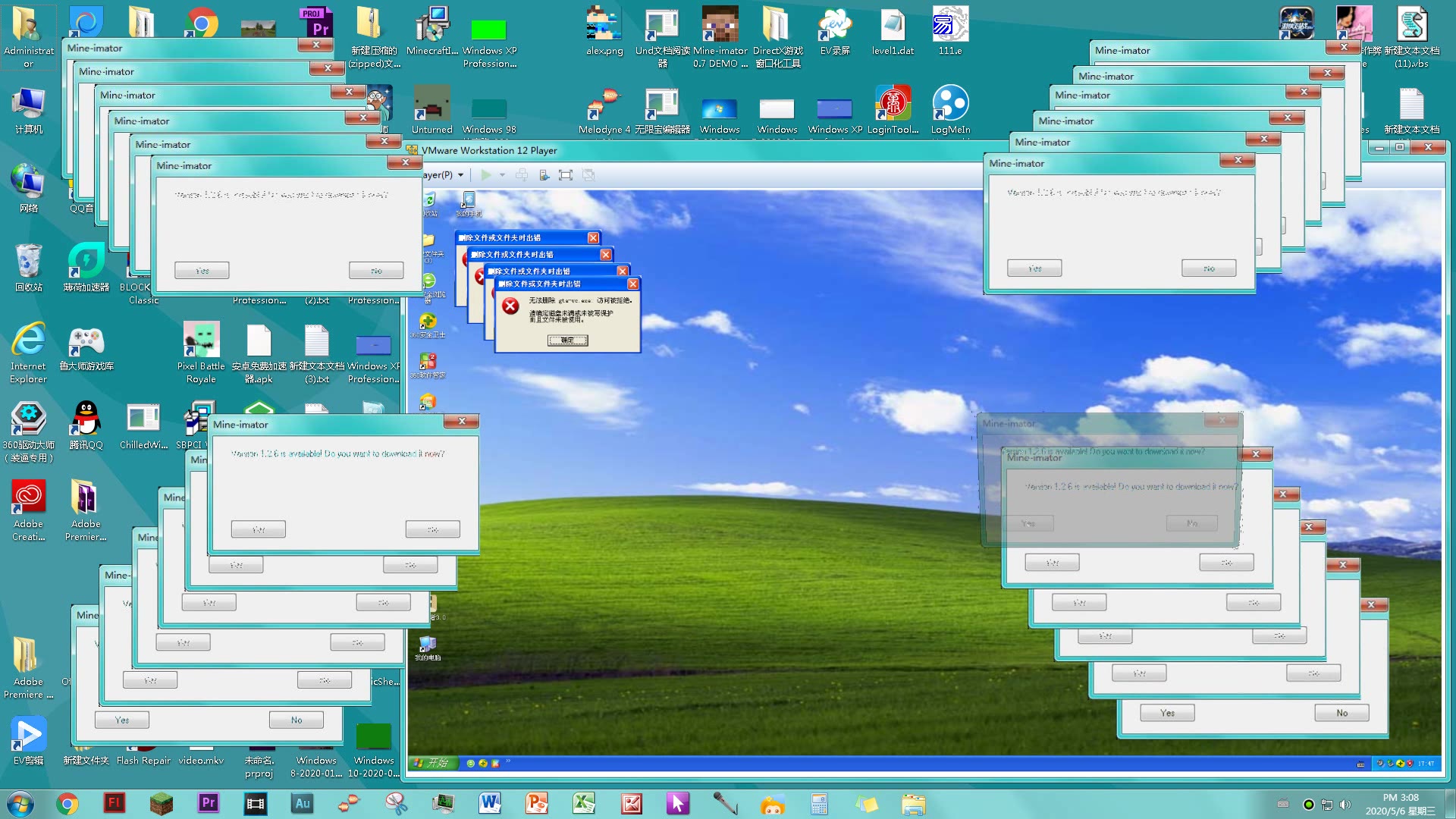The image size is (1456, 819).
Task: Open Adobe Audition from the taskbar
Action: pyautogui.click(x=302, y=803)
